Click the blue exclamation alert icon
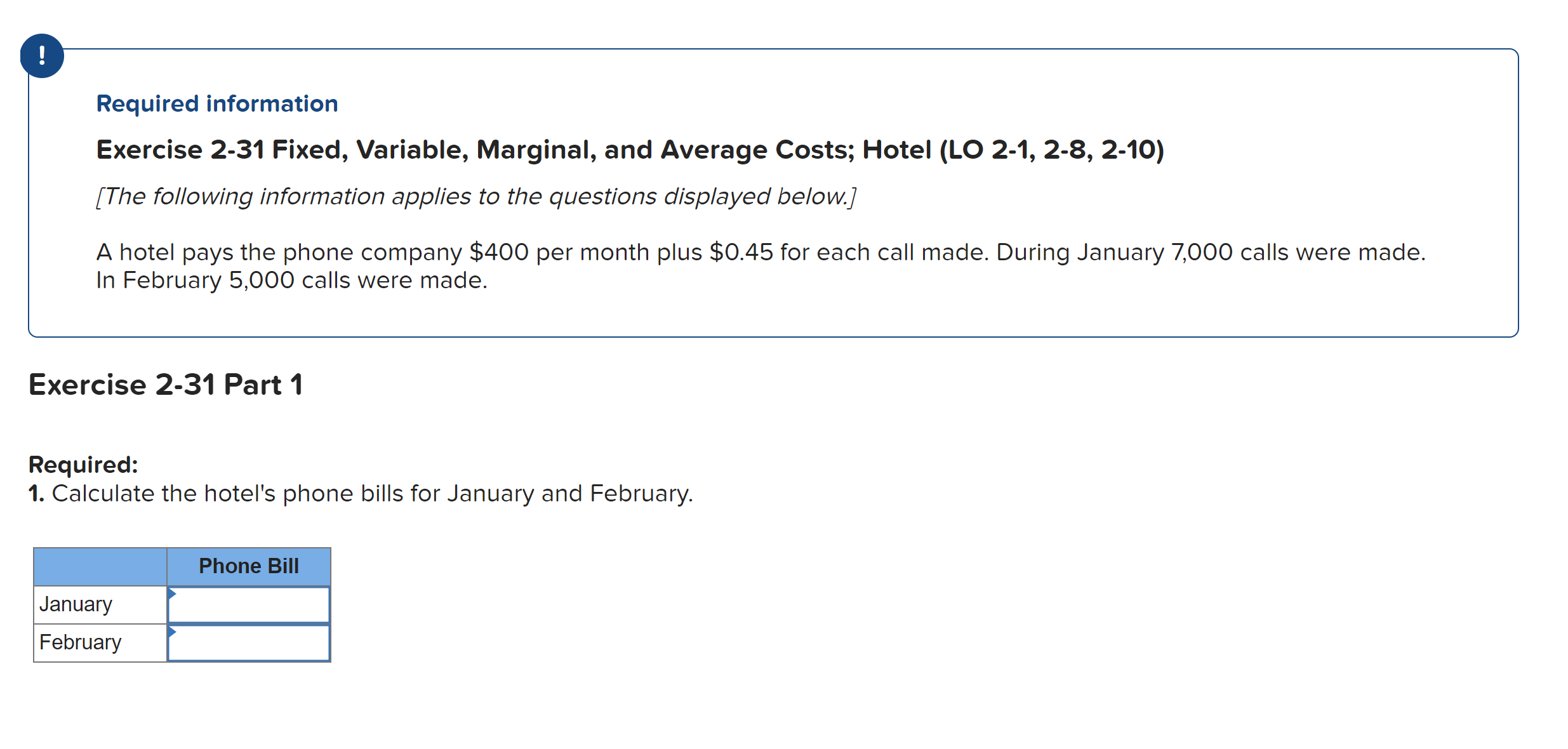The width and height of the screenshot is (1568, 749). (42, 56)
